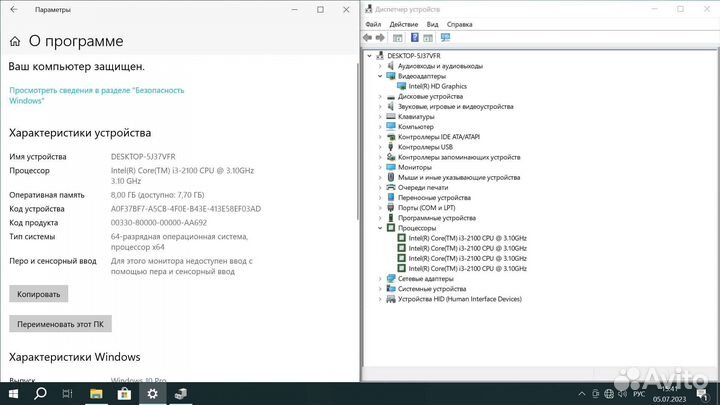Click device name DESKTOP-5J37VFR in Settings
Image resolution: width=720 pixels, height=405 pixels.
pyautogui.click(x=143, y=157)
